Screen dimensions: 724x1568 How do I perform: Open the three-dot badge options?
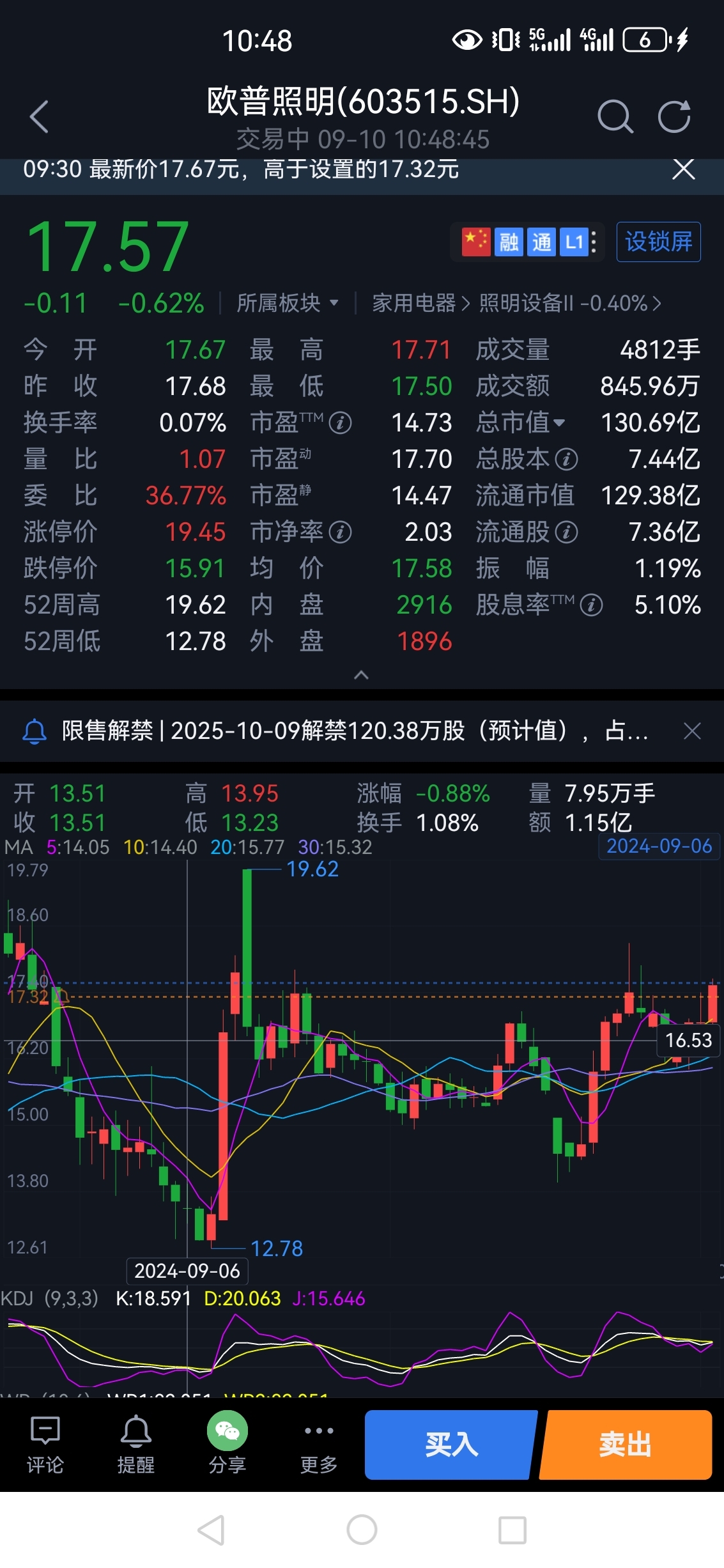pyautogui.click(x=594, y=242)
